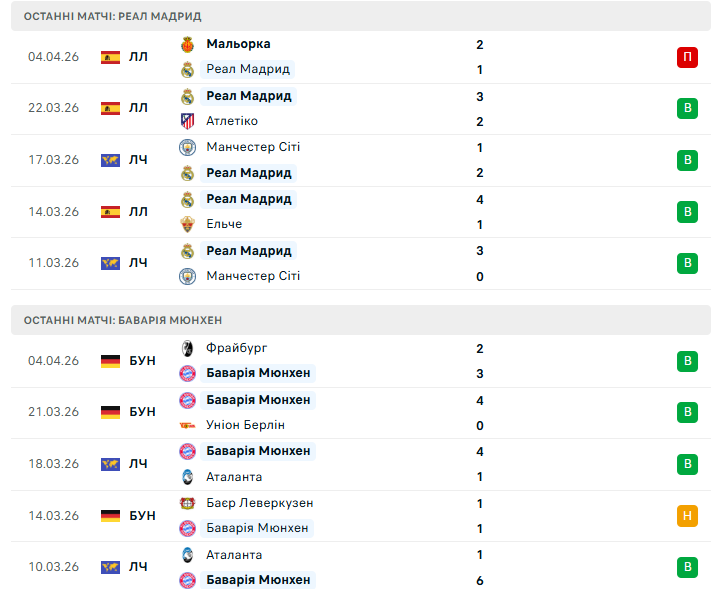Select the Ельче team name

[x=224, y=224]
